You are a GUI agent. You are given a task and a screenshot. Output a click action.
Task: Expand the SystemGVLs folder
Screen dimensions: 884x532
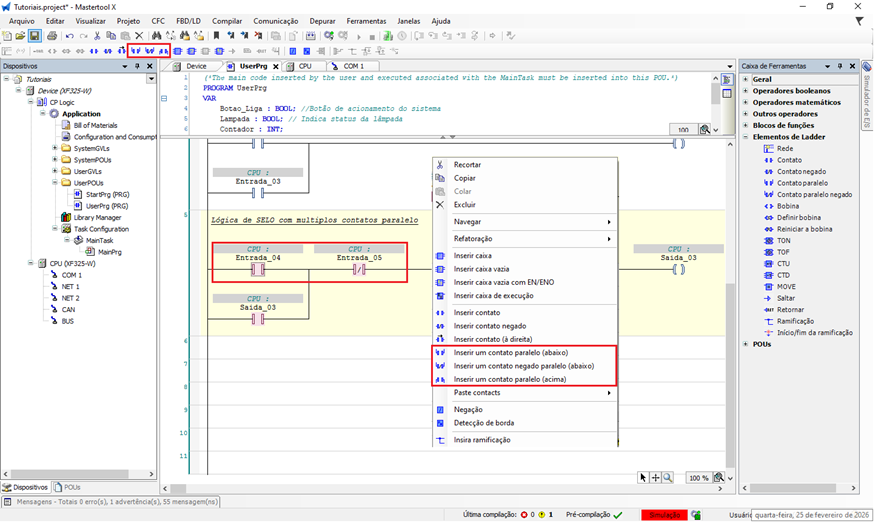[x=54, y=148]
